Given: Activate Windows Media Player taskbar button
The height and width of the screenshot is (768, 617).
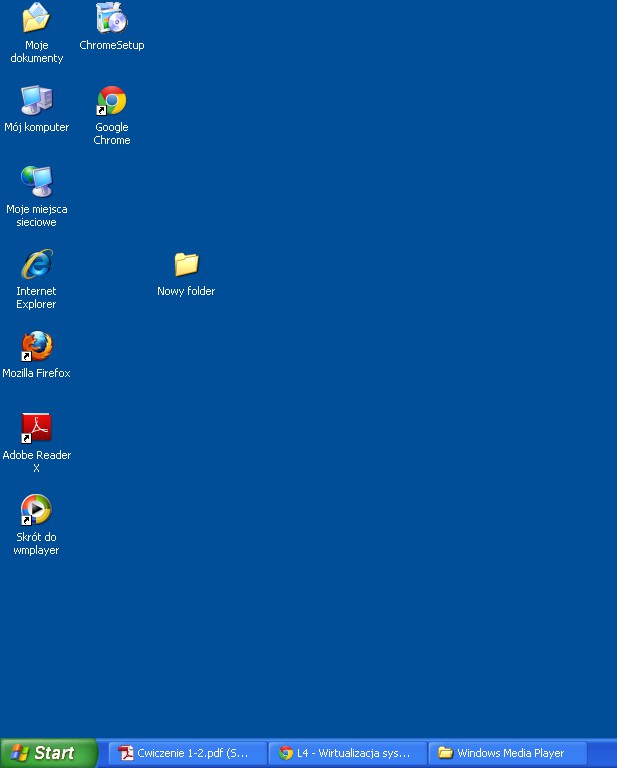Looking at the screenshot, I should pos(507,753).
